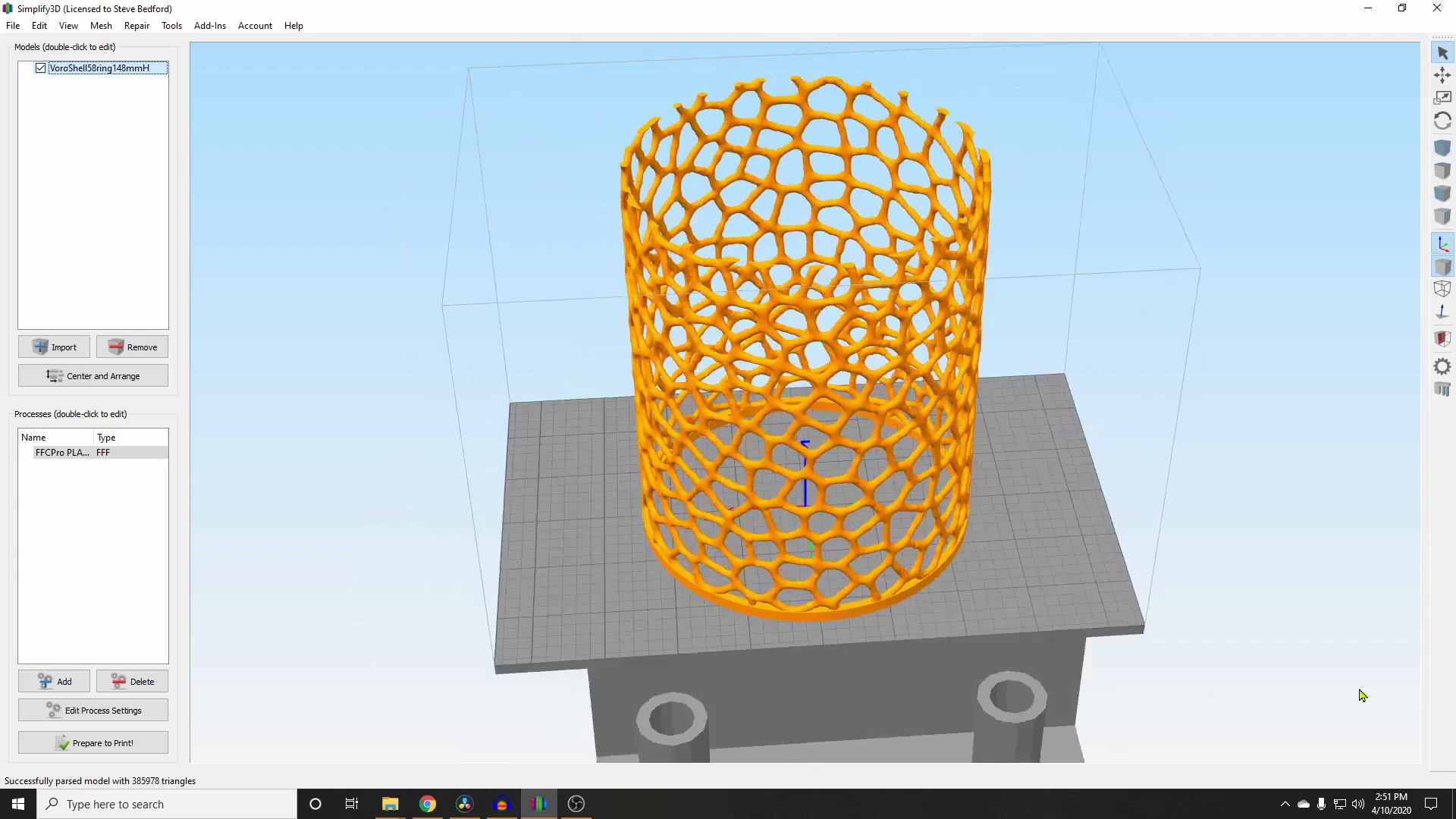The image size is (1456, 819).
Task: Open the taskbar clock and date
Action: [x=1391, y=804]
